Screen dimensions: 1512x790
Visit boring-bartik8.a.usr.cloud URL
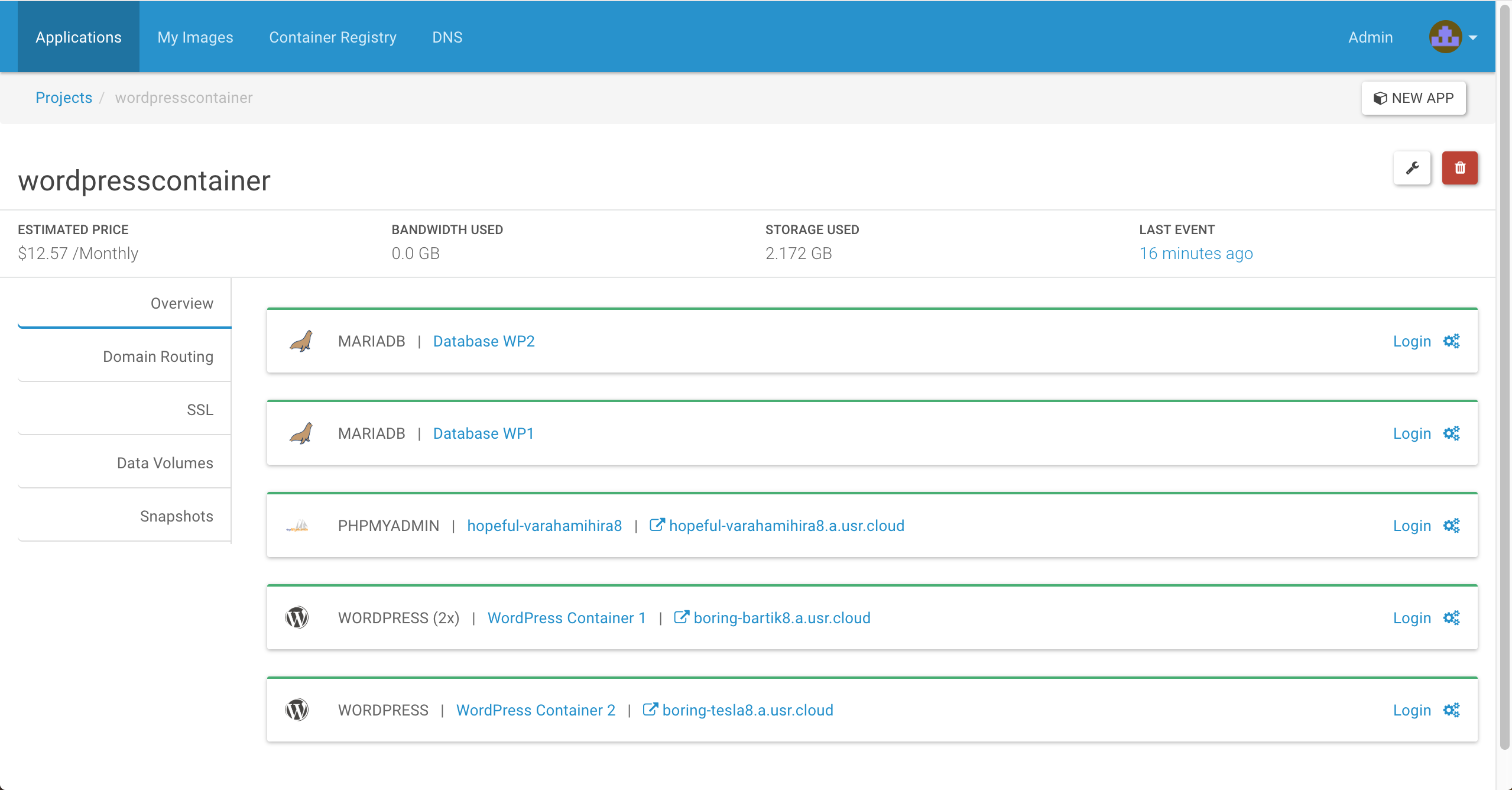(x=782, y=618)
